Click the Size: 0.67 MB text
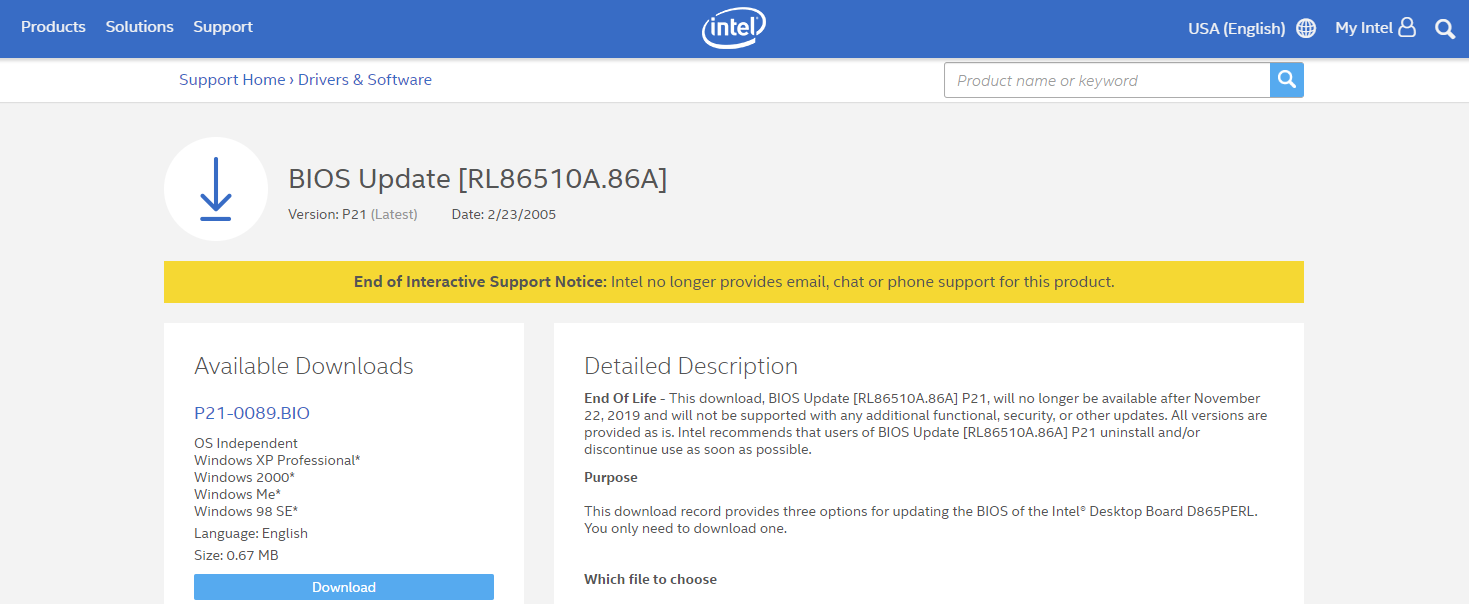 (x=236, y=555)
